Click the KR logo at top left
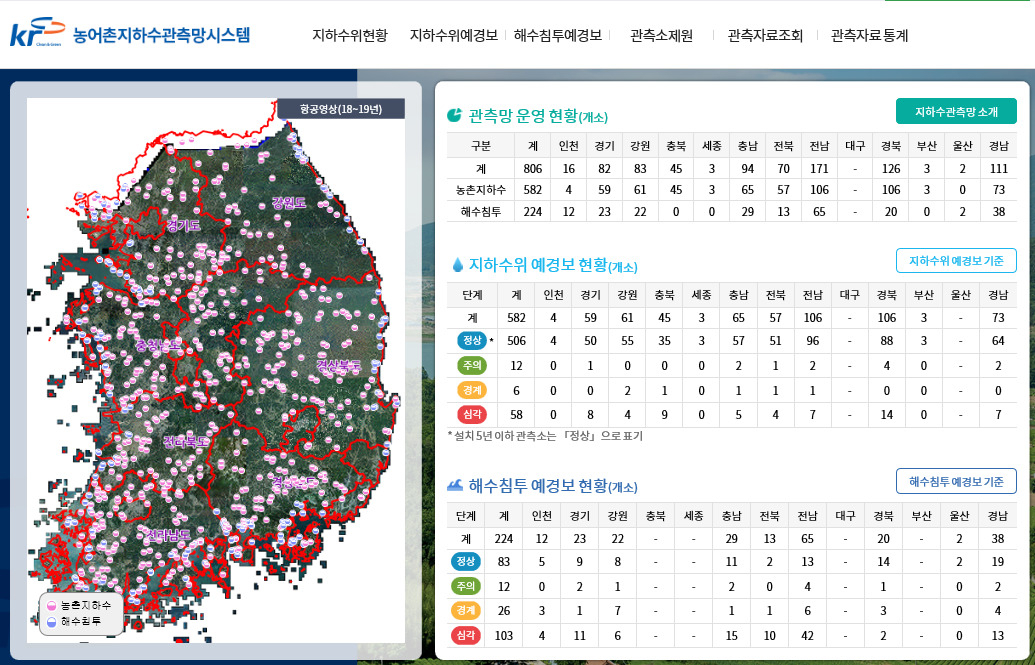This screenshot has height=665, width=1035. (x=38, y=33)
